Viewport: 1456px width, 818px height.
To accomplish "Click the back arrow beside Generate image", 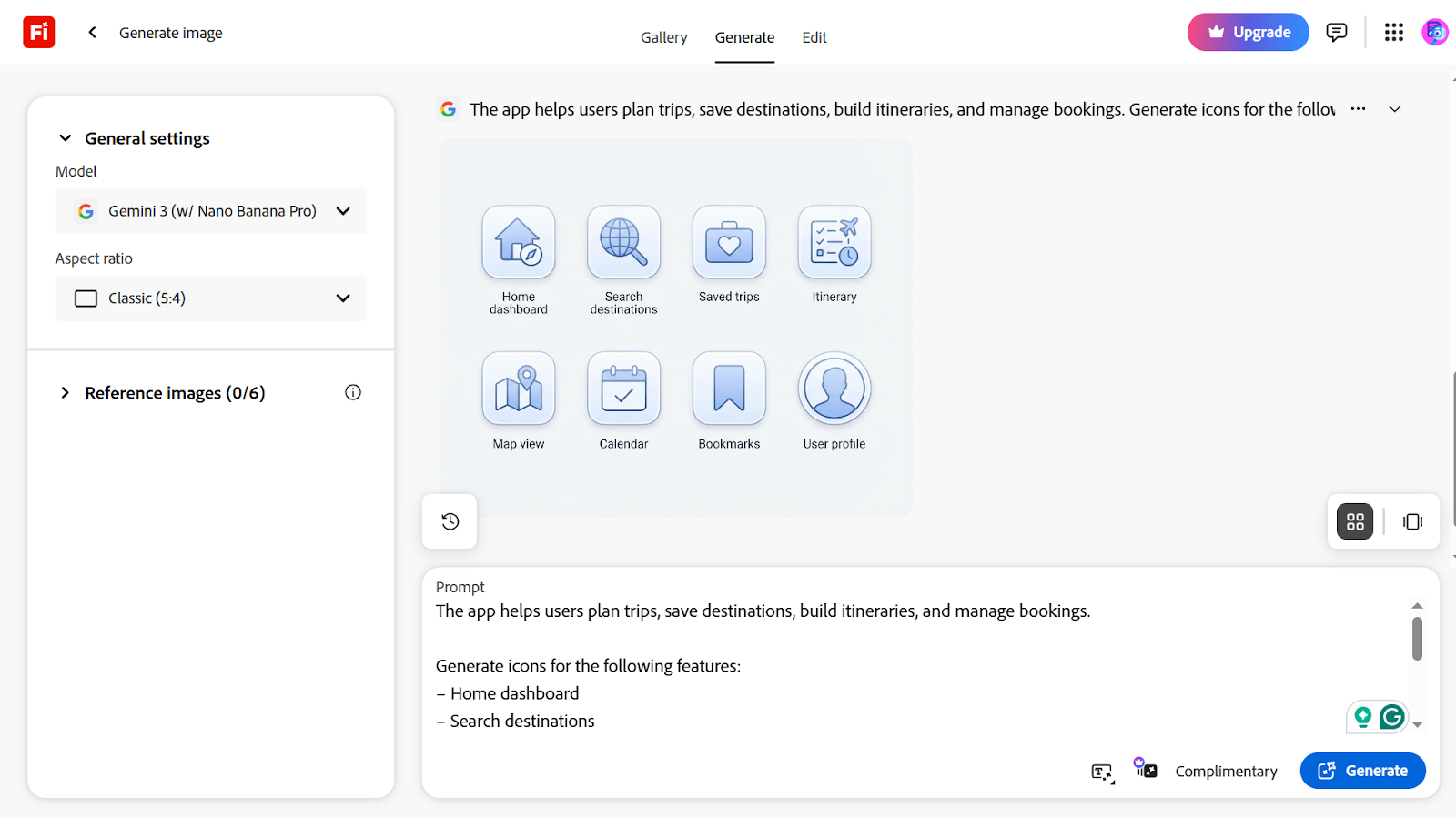I will click(x=92, y=33).
